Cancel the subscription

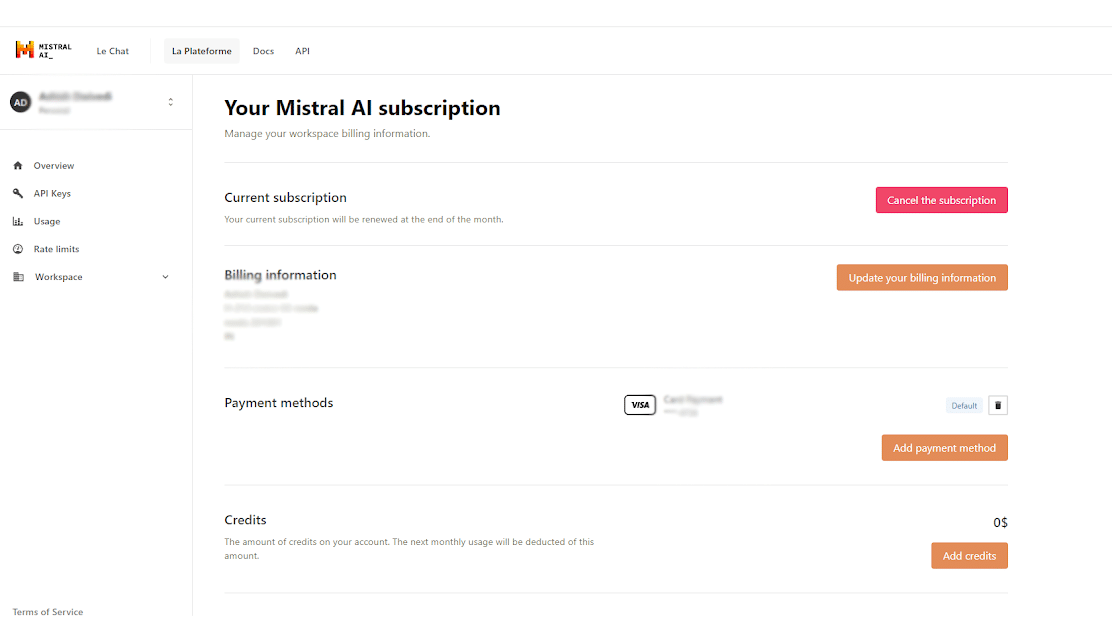tap(941, 200)
